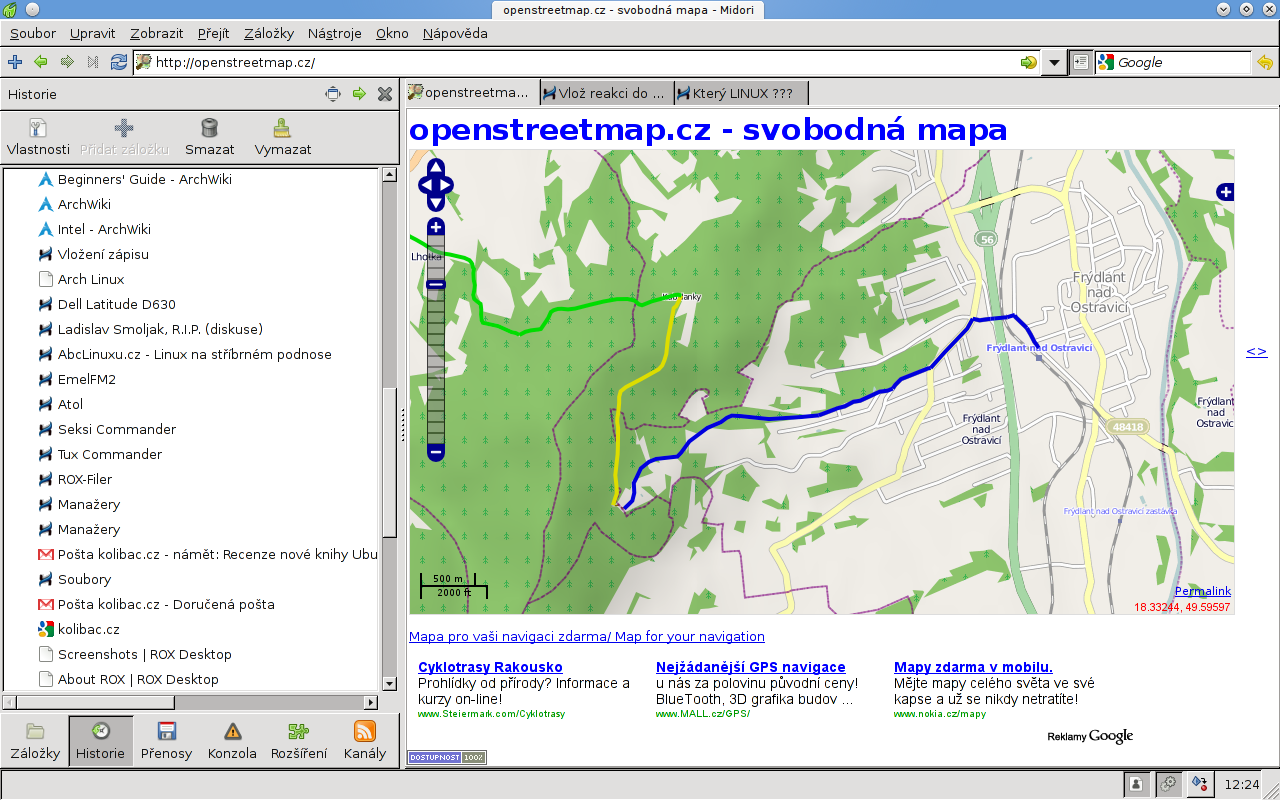Reload the current page
Screen dimensions: 1280x800
coord(119,62)
